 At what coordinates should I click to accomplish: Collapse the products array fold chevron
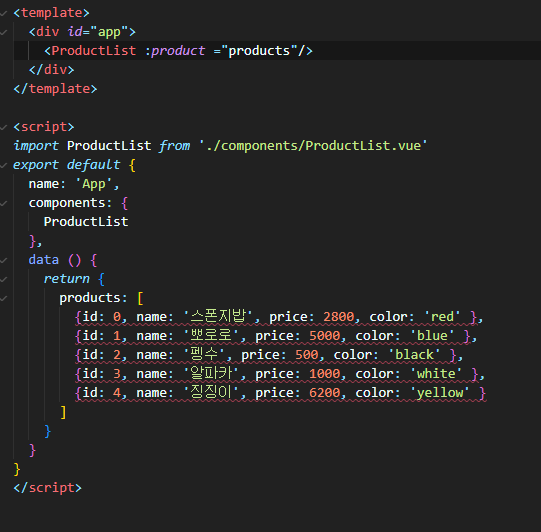point(3,298)
